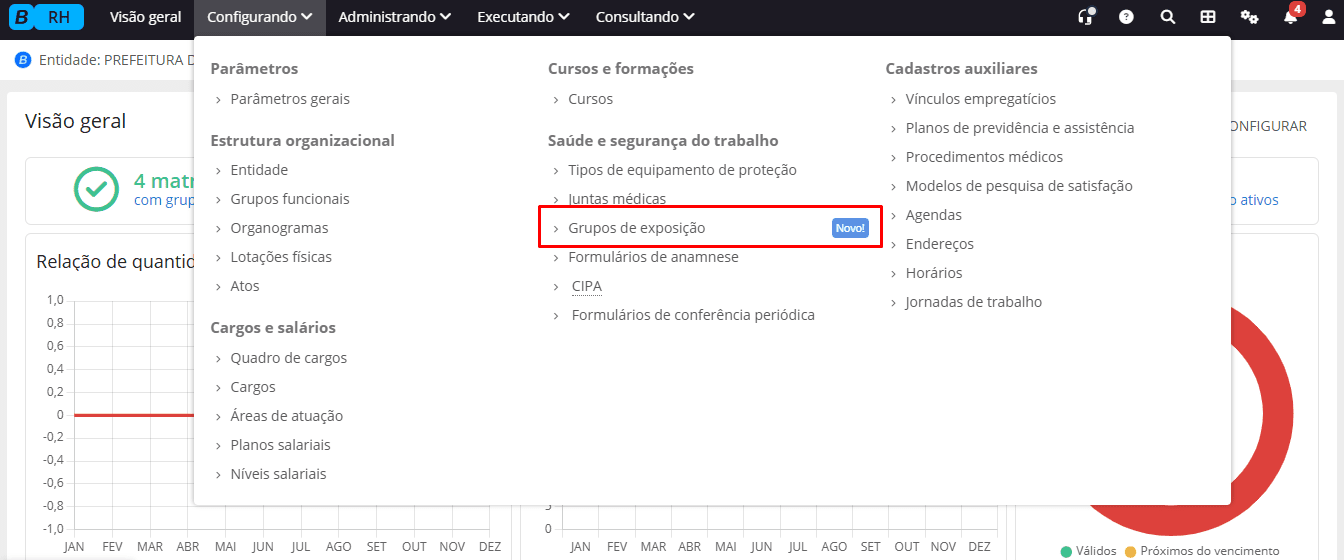1344x560 pixels.
Task: Click the blue B logo icon
Action: click(23, 17)
